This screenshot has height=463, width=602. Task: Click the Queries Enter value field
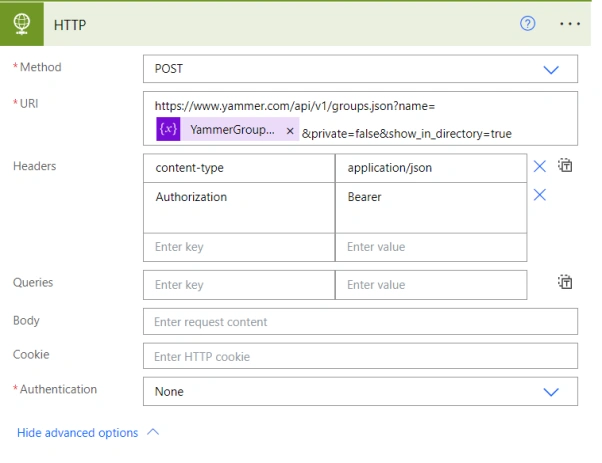click(x=431, y=285)
